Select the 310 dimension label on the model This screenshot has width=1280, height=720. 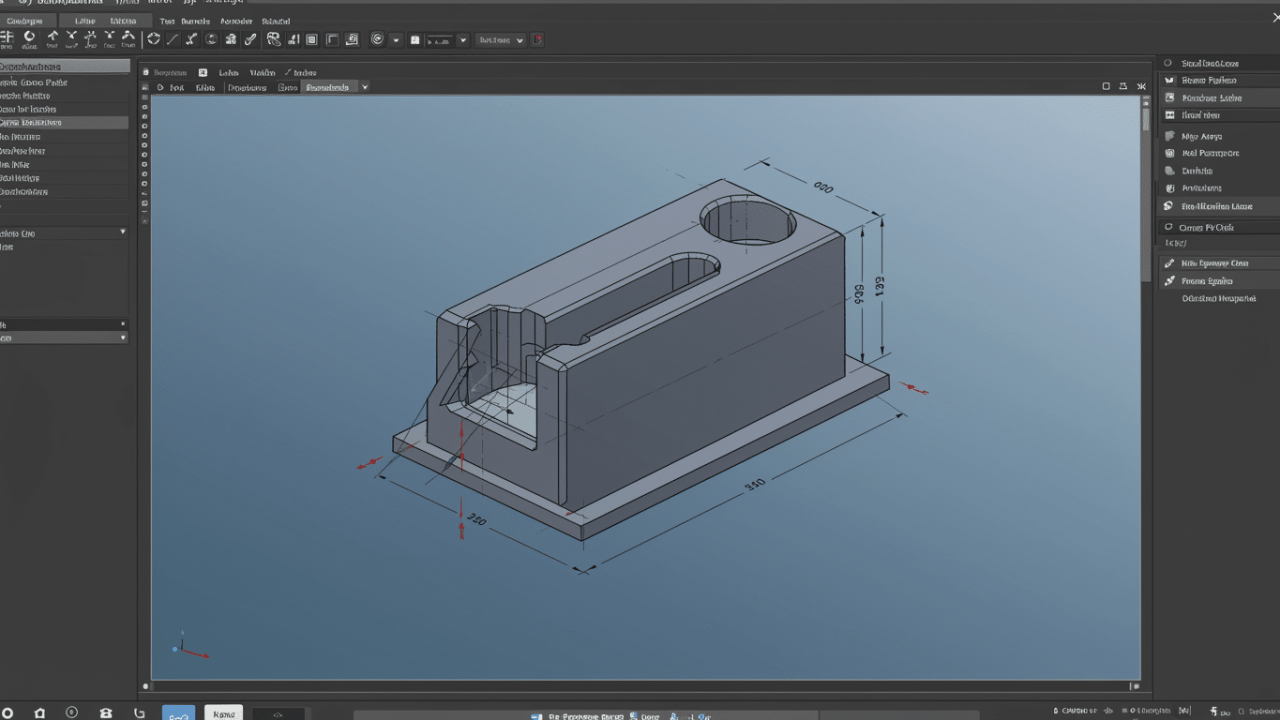point(755,484)
